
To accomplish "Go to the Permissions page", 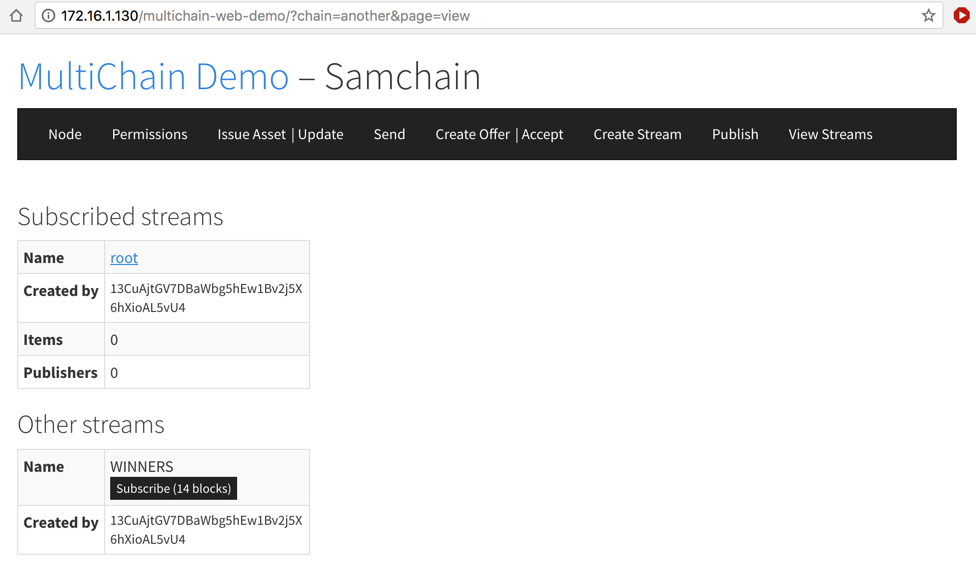I will 149,135.
